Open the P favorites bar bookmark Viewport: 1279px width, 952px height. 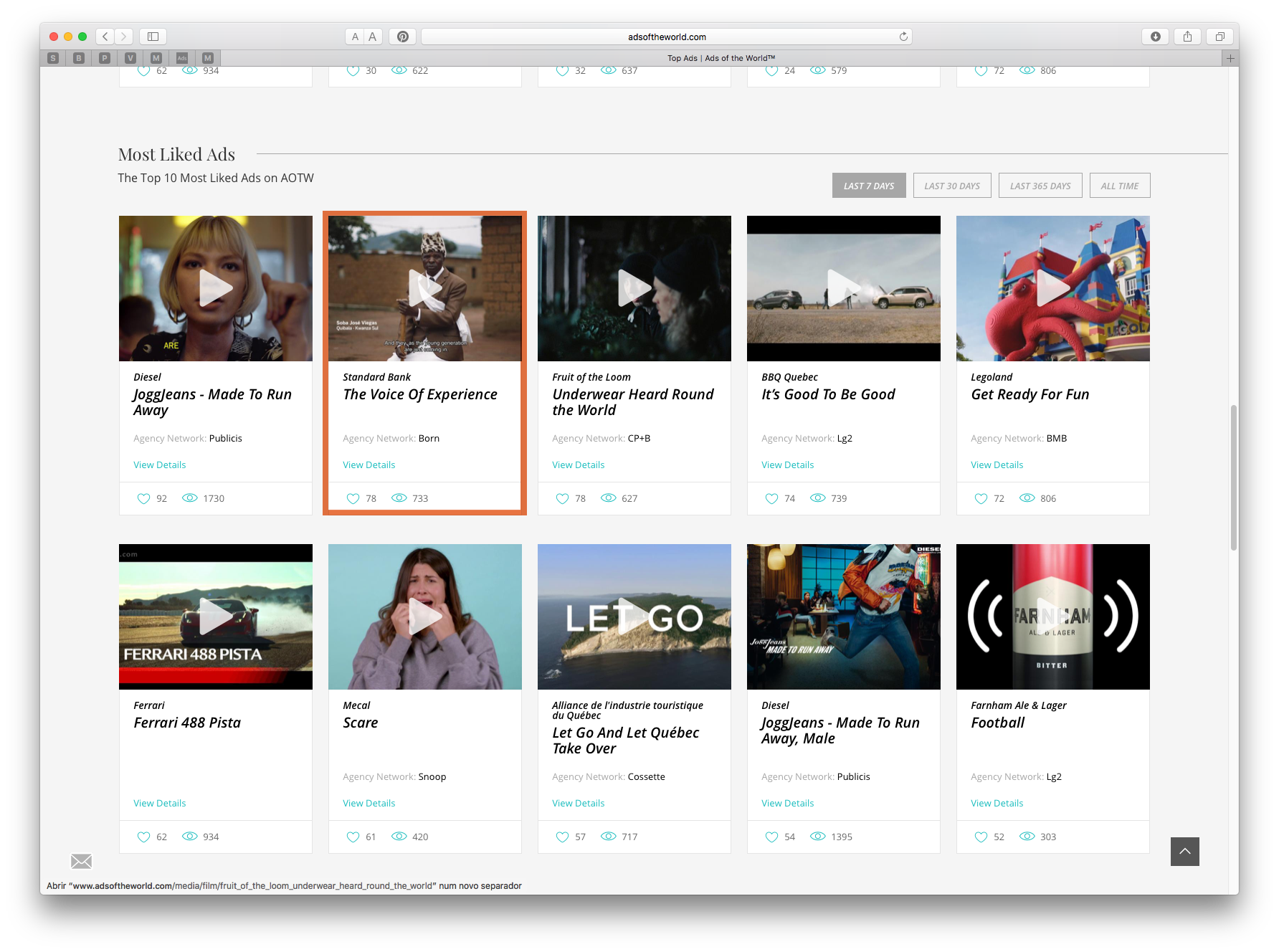(x=105, y=58)
